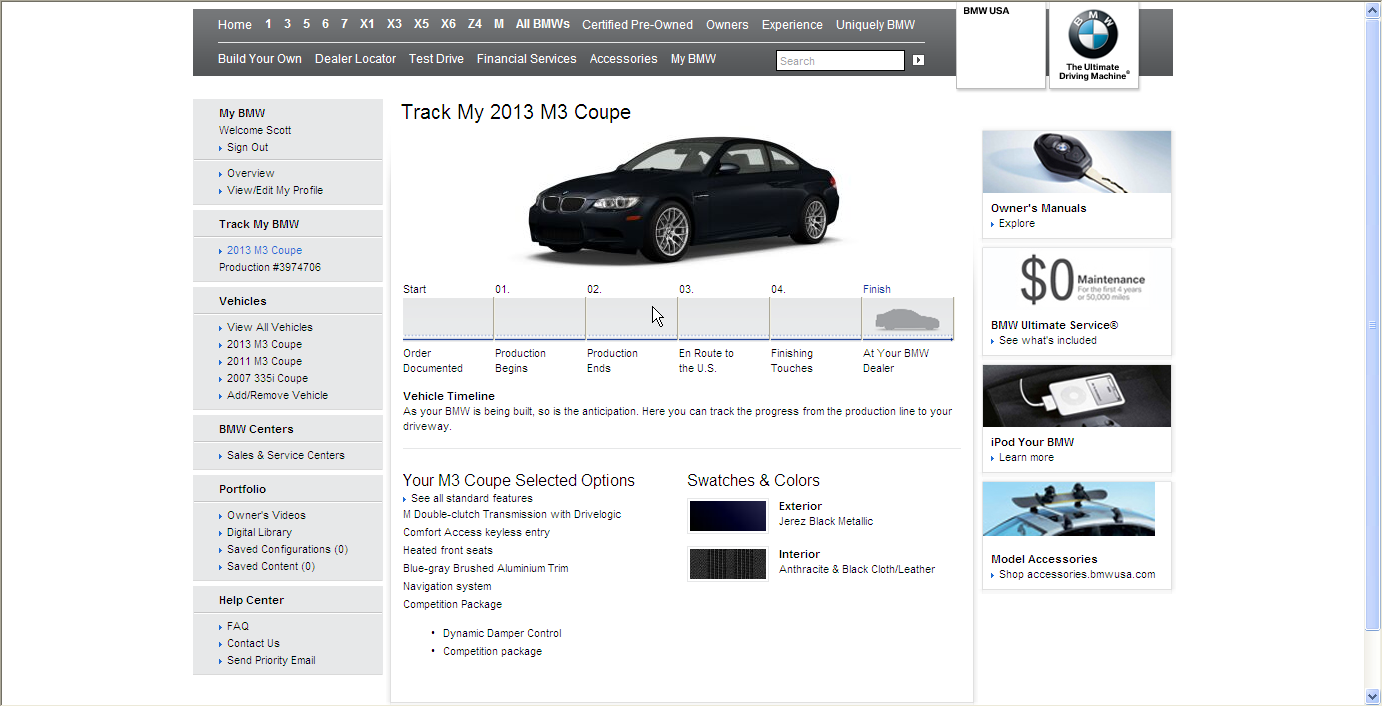Open the Home menu item

coord(235,25)
